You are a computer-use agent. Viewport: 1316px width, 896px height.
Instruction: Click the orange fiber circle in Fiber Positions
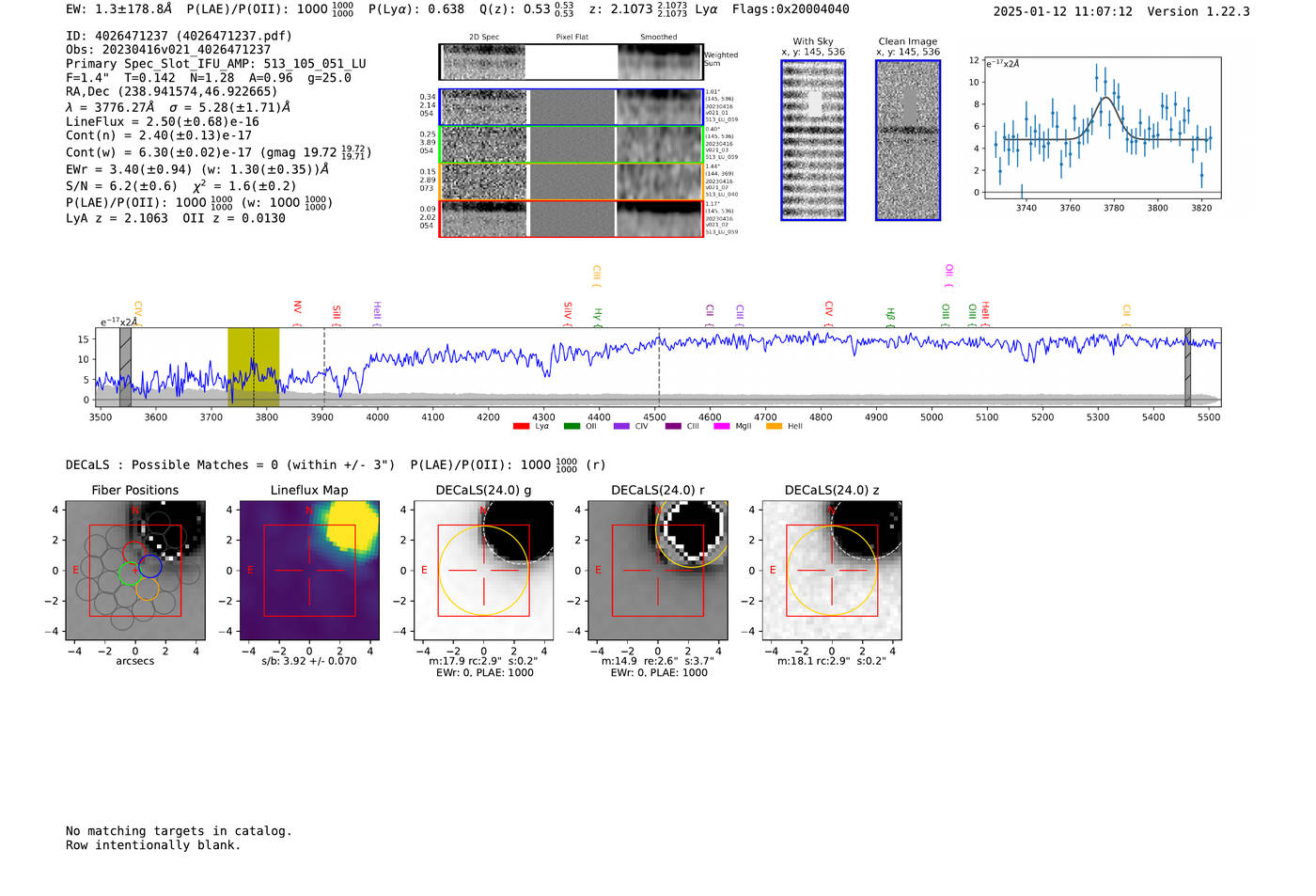pos(147,589)
